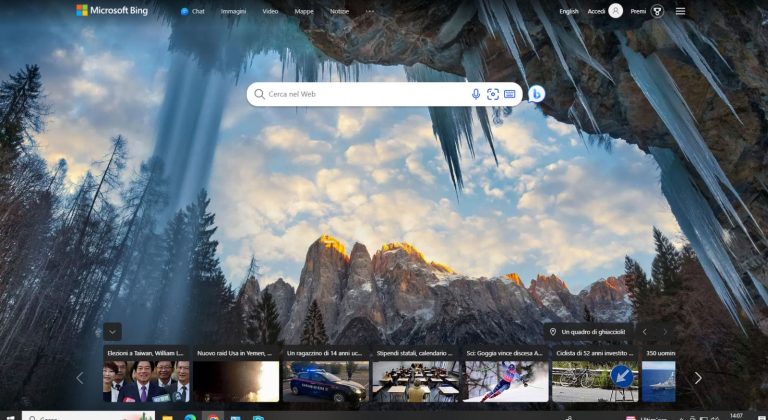Click the microphone voice search icon
Viewport: 768px width, 420px height.
476,94
